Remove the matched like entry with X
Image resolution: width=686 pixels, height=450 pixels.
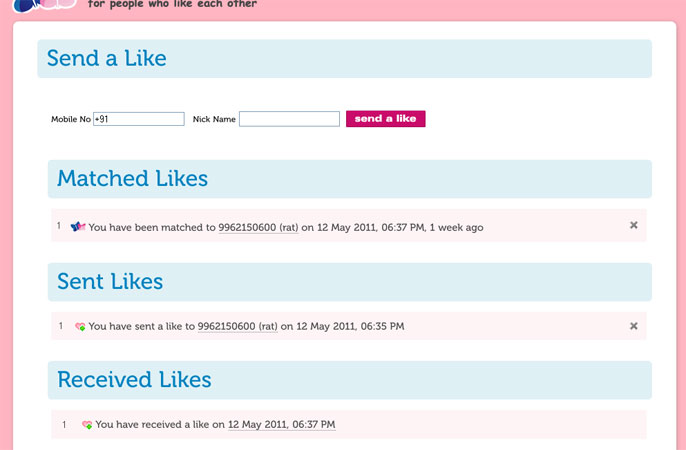[633, 226]
